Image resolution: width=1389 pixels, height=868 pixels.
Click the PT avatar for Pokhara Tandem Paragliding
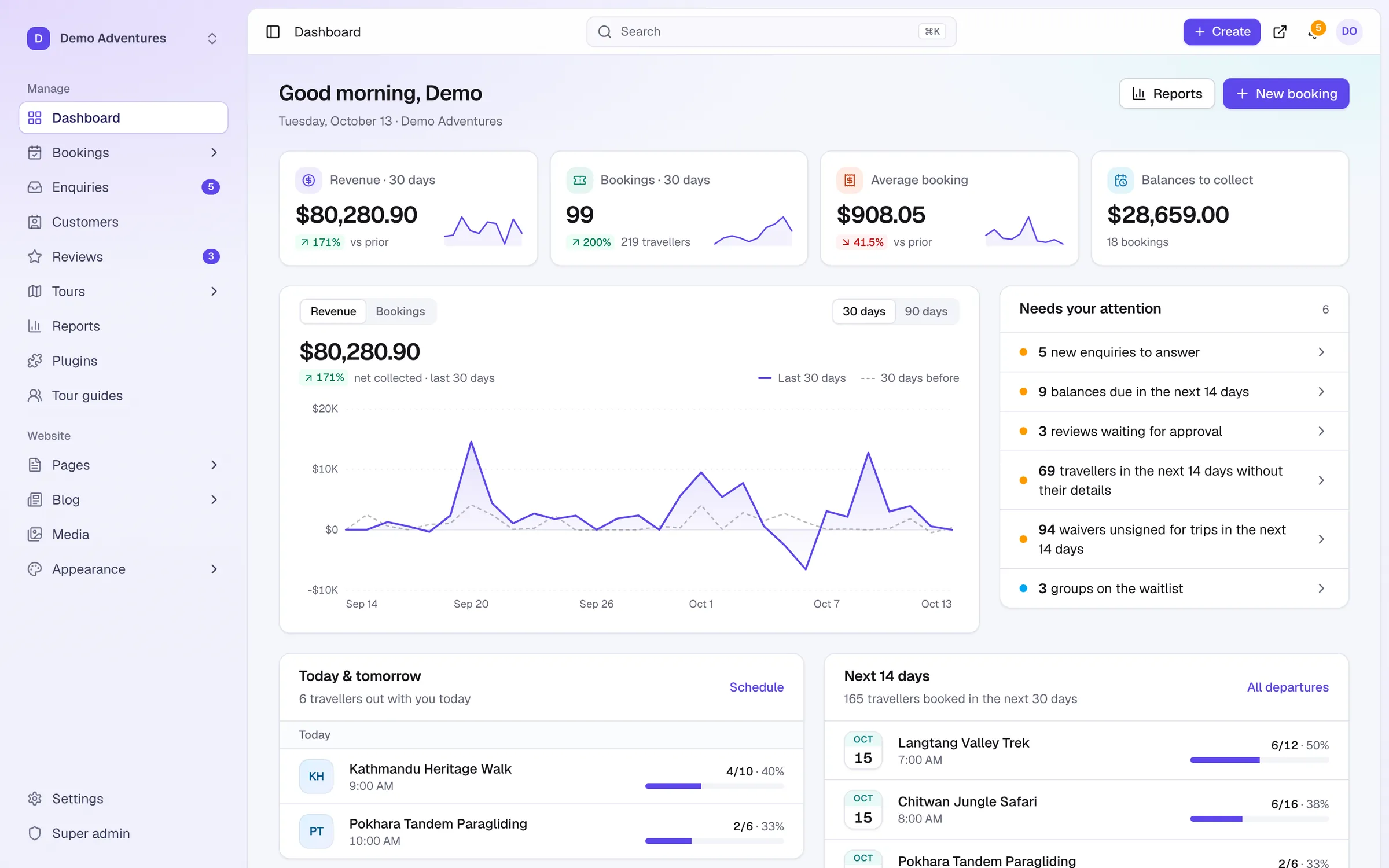pyautogui.click(x=316, y=831)
